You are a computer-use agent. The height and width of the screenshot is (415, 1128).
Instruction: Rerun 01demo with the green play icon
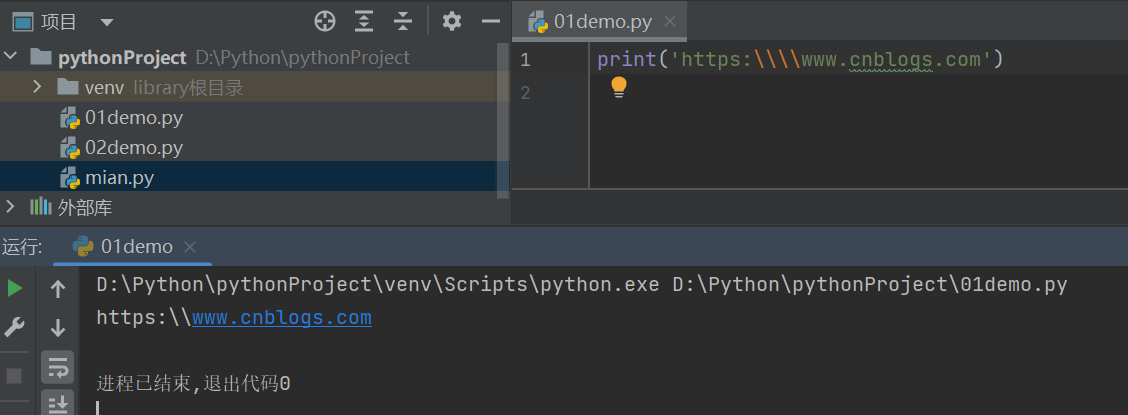[x=14, y=288]
